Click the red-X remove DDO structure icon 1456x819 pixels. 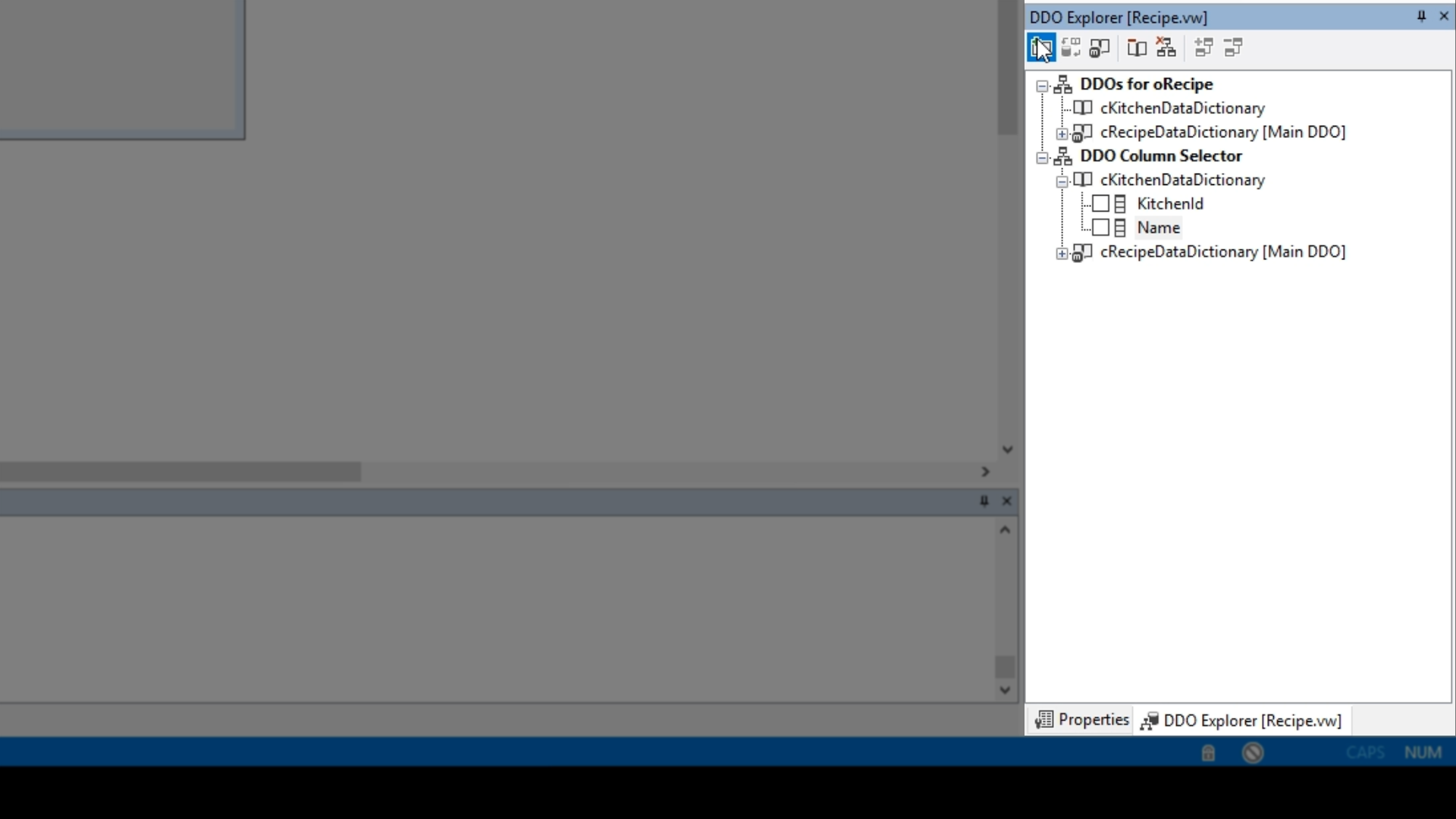pyautogui.click(x=1166, y=48)
